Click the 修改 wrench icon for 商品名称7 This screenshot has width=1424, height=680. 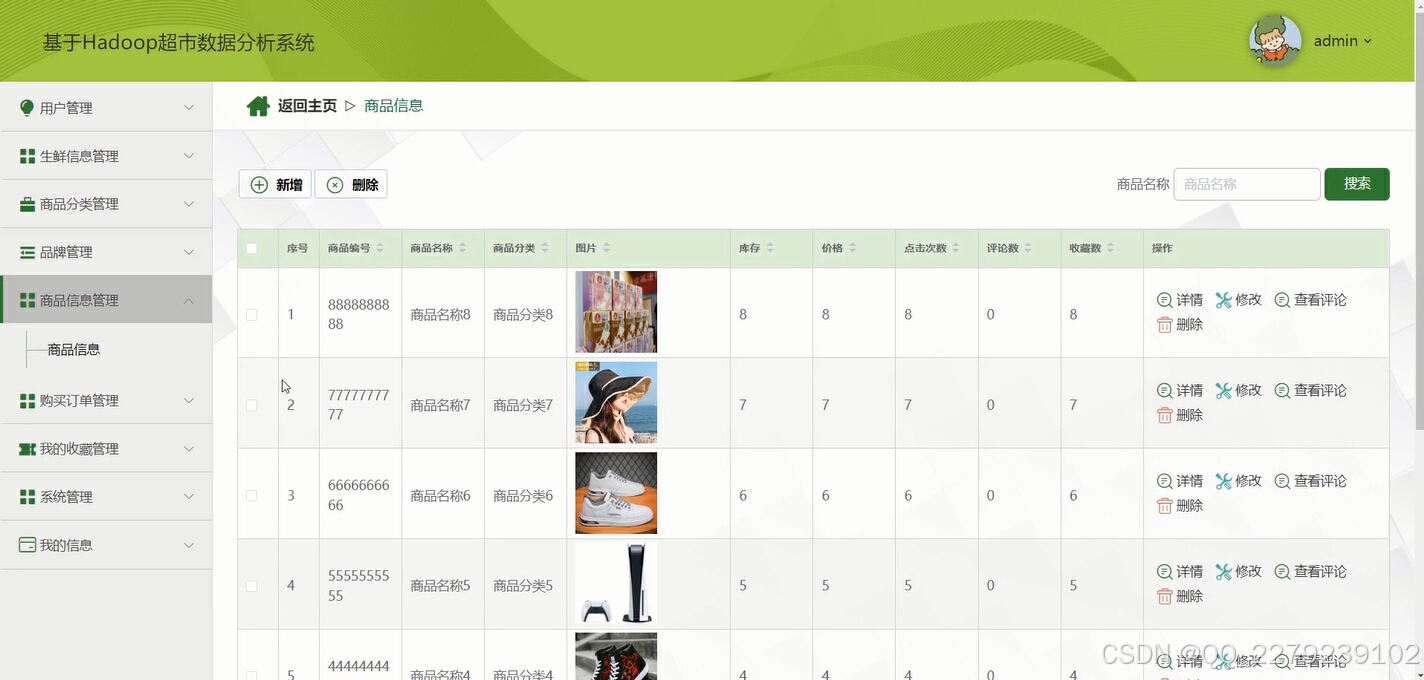[x=1223, y=391]
